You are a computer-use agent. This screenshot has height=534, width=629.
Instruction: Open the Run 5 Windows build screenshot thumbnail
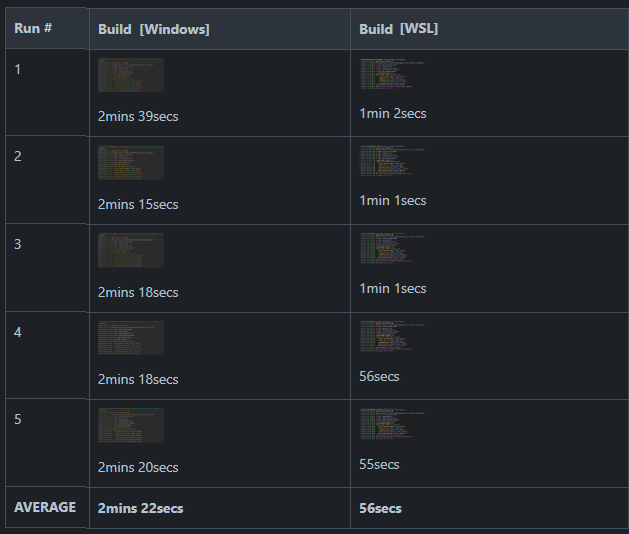coord(131,425)
